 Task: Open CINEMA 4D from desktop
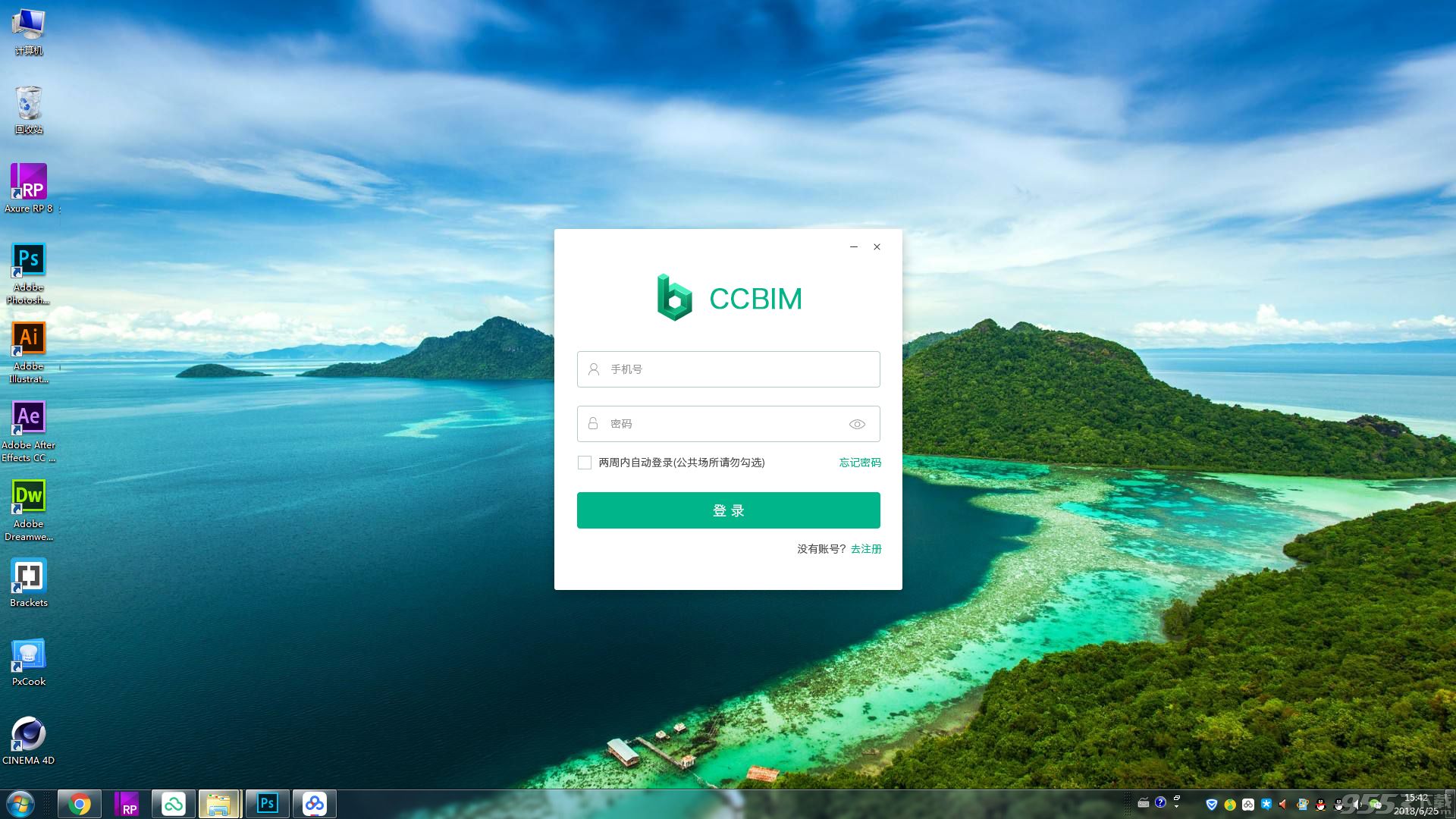pos(27,738)
